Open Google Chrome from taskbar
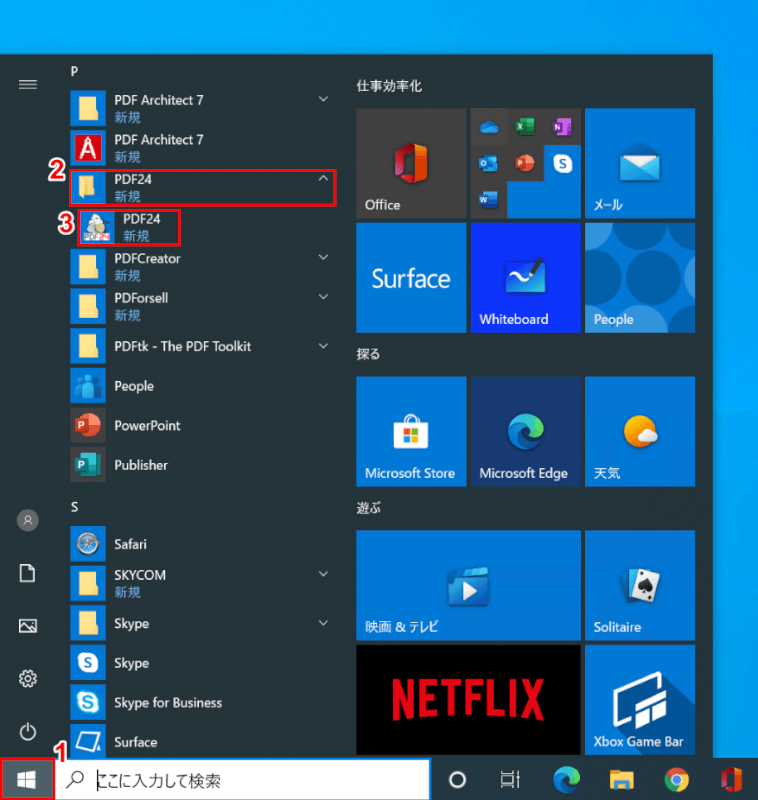Screen dimensions: 758x800 pos(676,780)
